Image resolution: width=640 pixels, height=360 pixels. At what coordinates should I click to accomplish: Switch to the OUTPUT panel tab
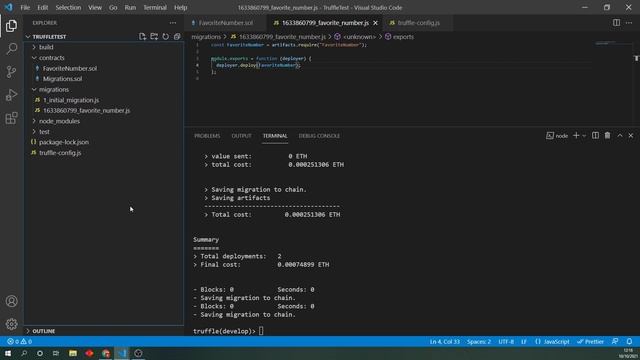point(241,136)
